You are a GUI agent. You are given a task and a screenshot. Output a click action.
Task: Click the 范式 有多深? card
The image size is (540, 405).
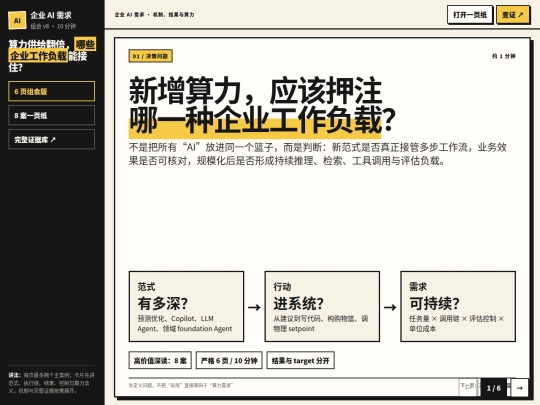pos(186,307)
